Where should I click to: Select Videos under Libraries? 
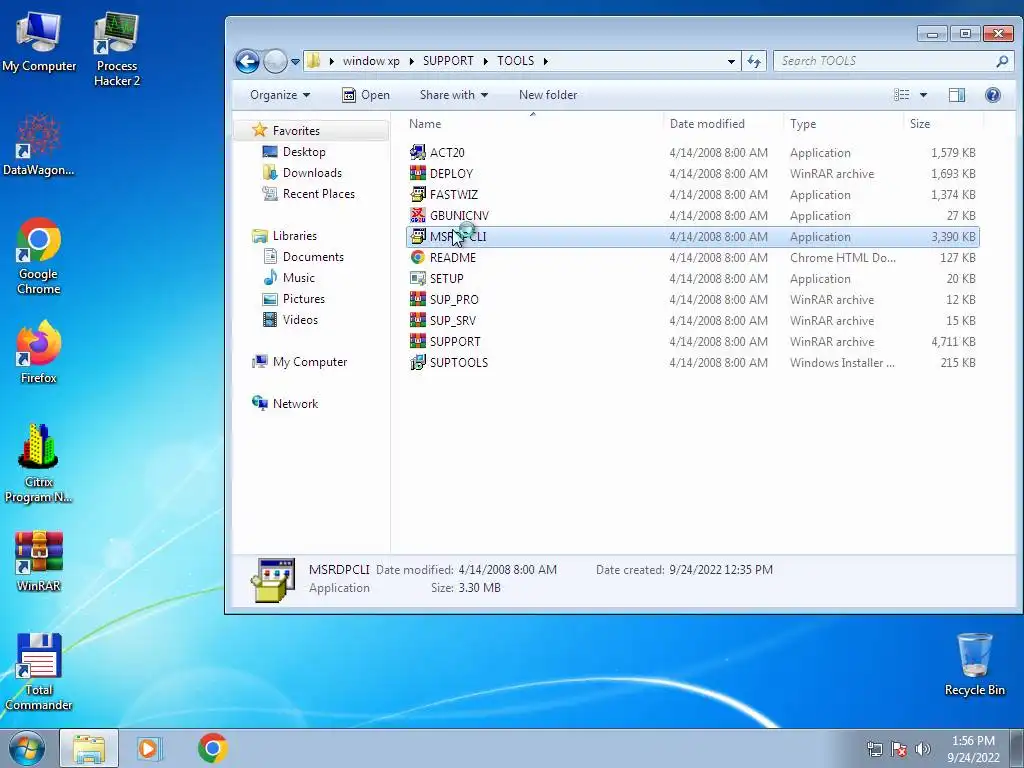(291, 319)
